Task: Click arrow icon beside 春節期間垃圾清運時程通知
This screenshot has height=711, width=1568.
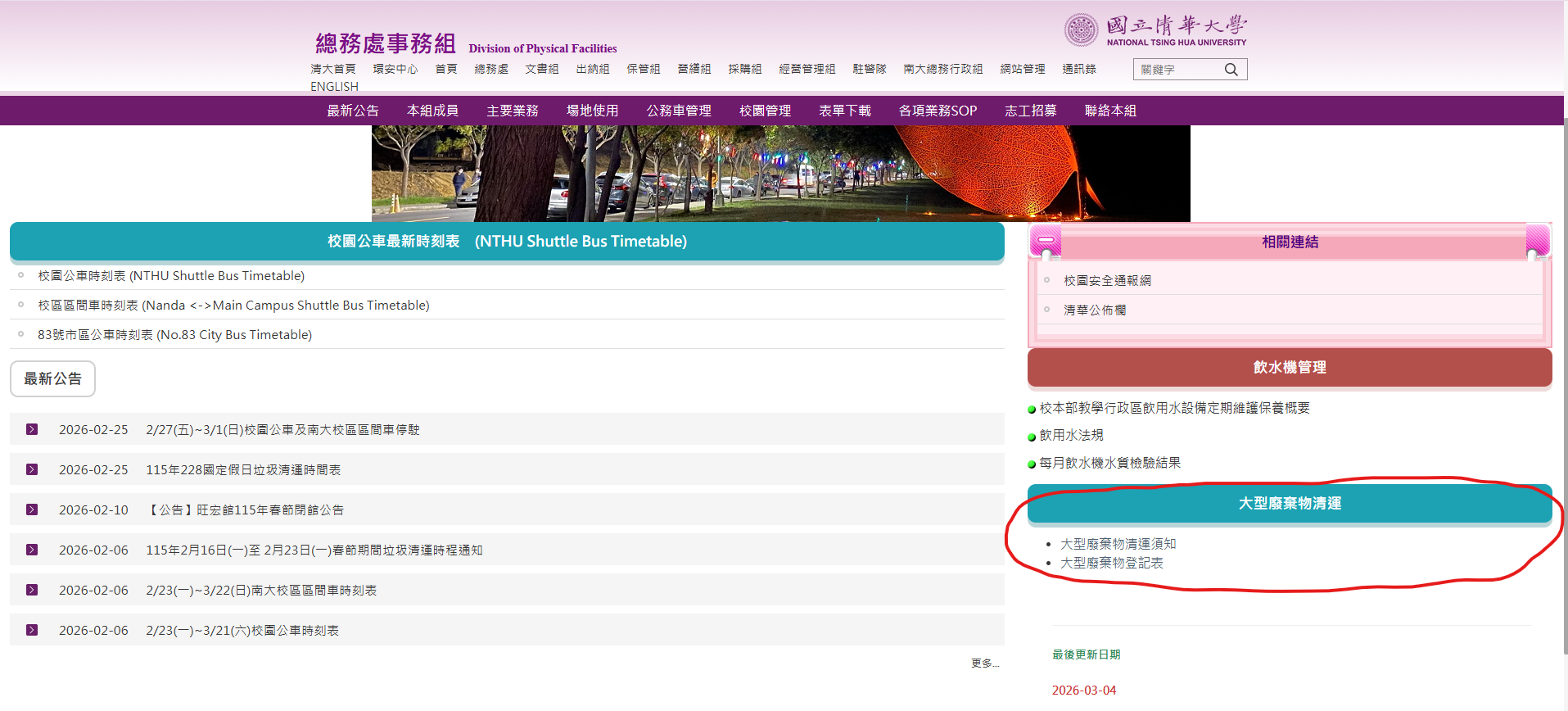Action: (x=32, y=550)
